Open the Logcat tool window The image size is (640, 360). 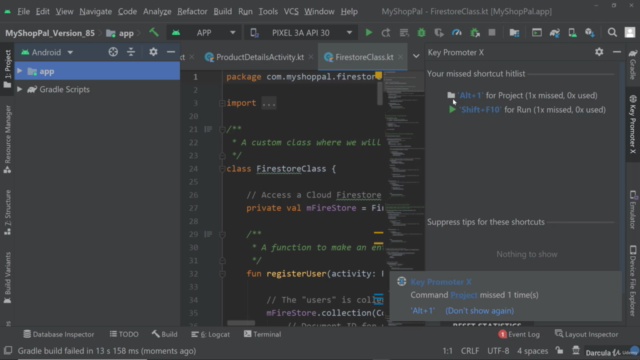pyautogui.click(x=211, y=334)
